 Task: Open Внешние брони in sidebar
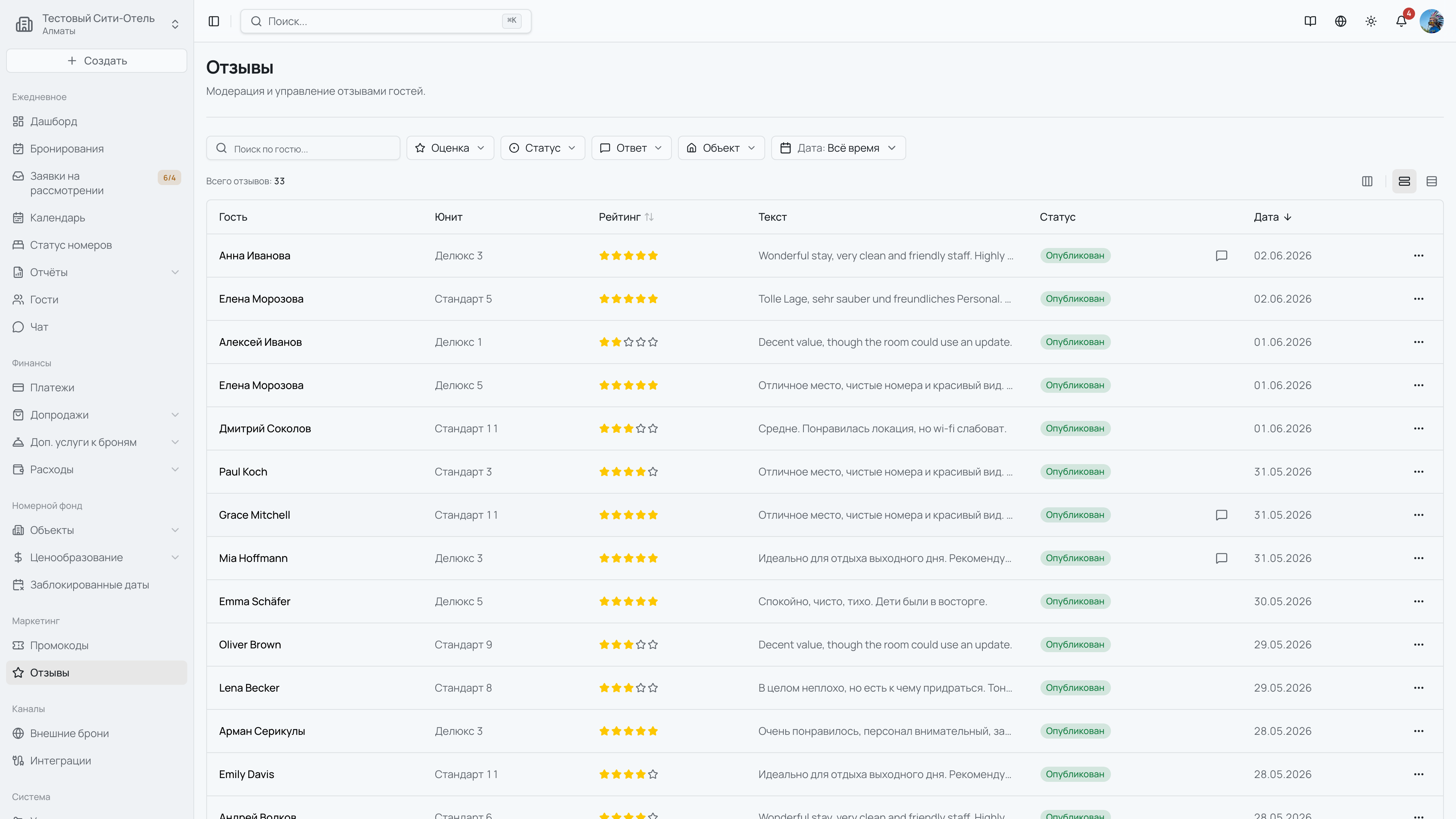coord(97,734)
